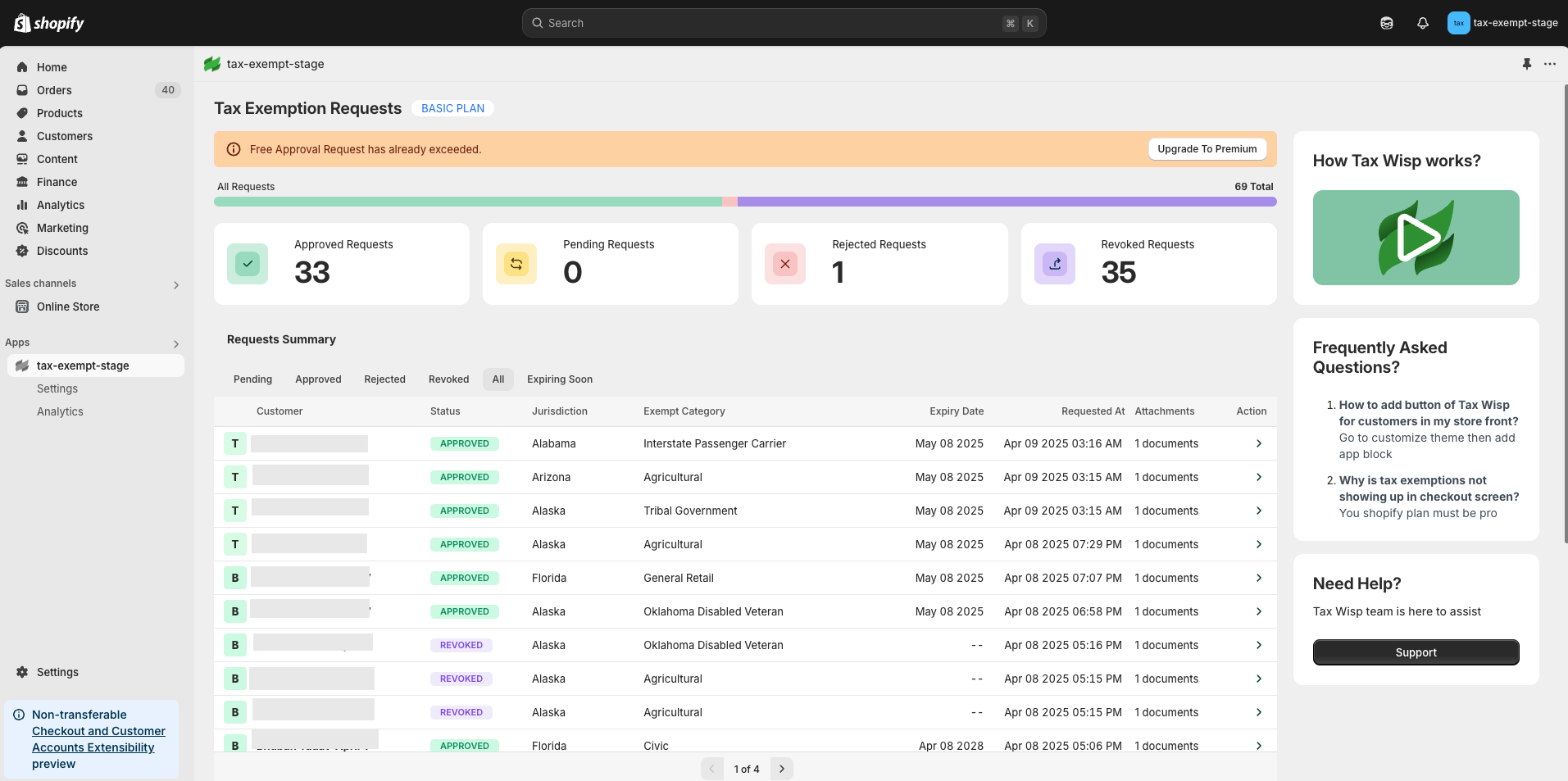
Task: Click the Settings gear icon
Action: click(22, 672)
